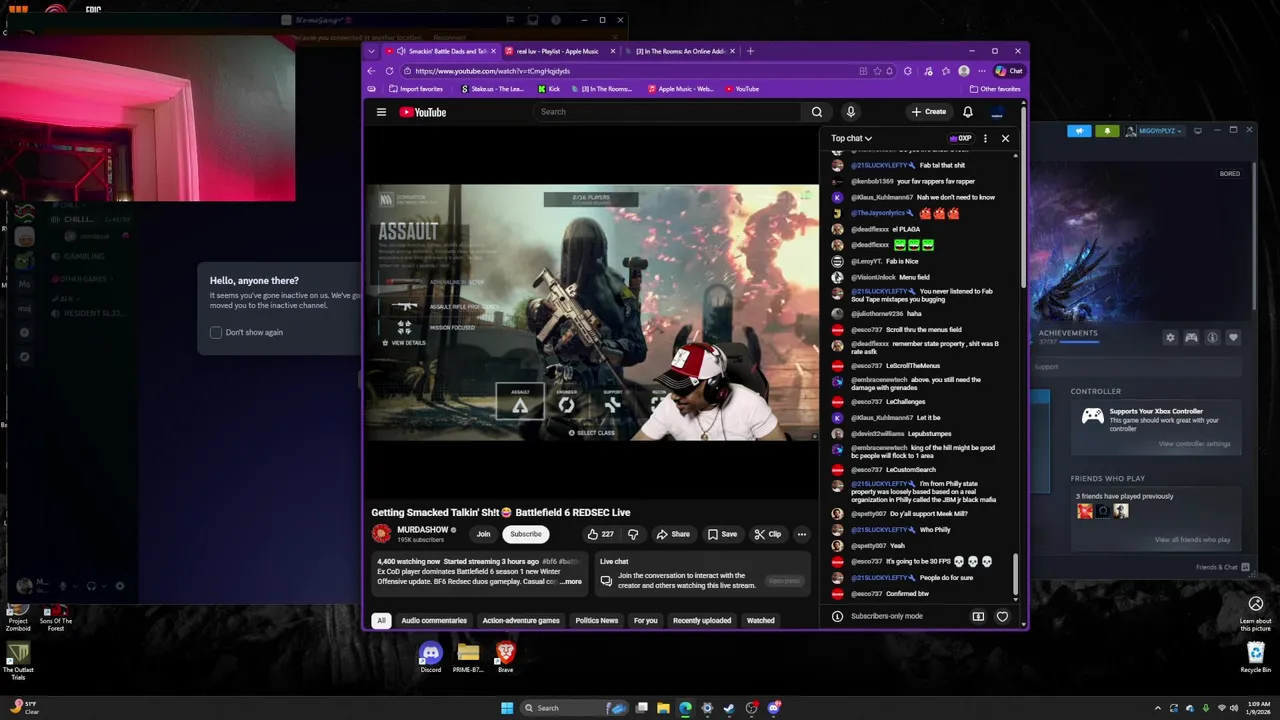
Task: Switch to the In The Rooms browser tab
Action: (682, 51)
